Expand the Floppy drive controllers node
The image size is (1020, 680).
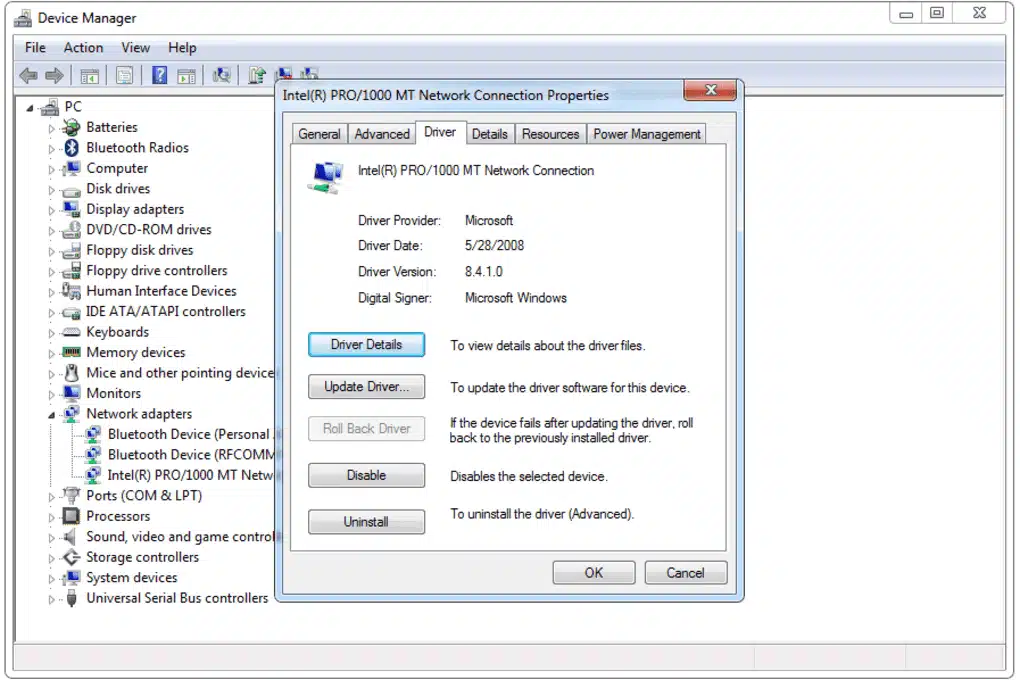[51, 272]
